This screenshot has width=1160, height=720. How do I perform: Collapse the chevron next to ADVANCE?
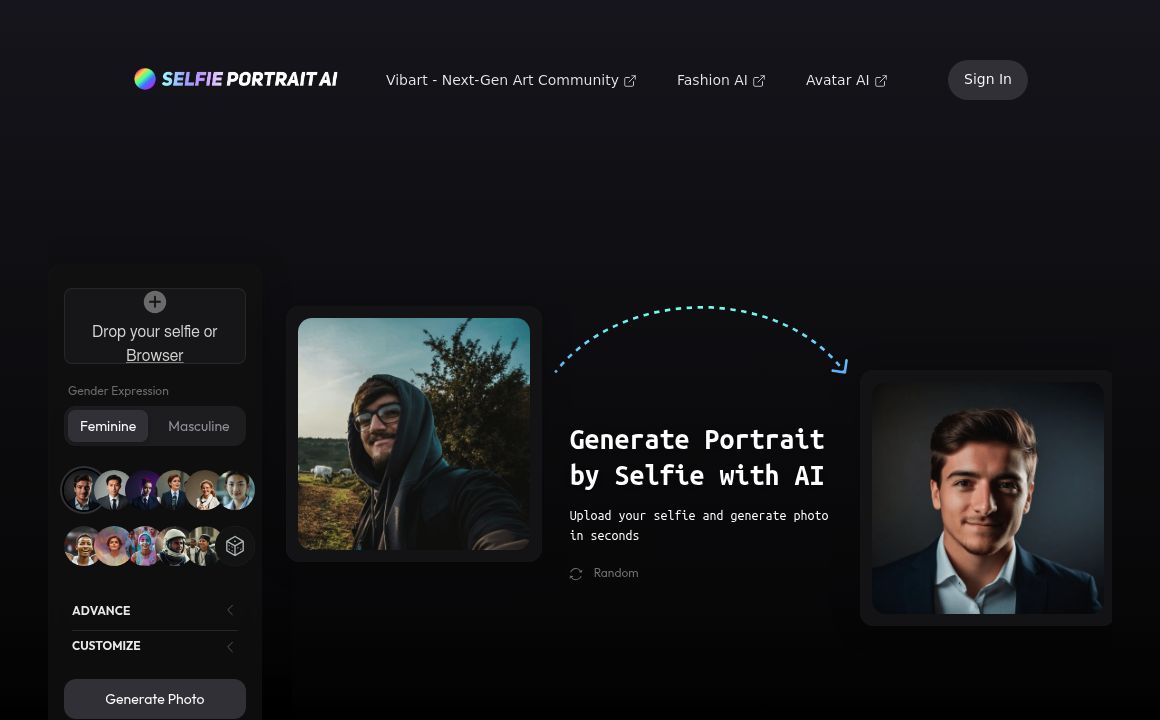(x=230, y=610)
